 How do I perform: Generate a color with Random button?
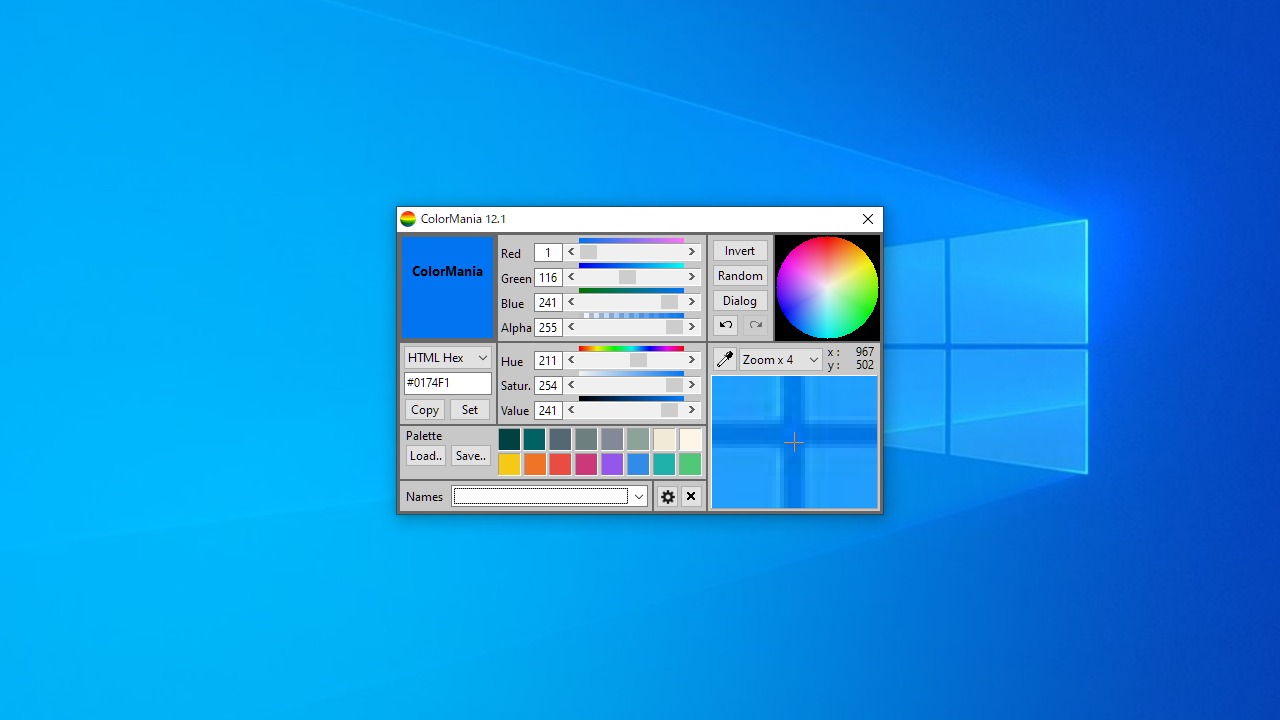[740, 276]
